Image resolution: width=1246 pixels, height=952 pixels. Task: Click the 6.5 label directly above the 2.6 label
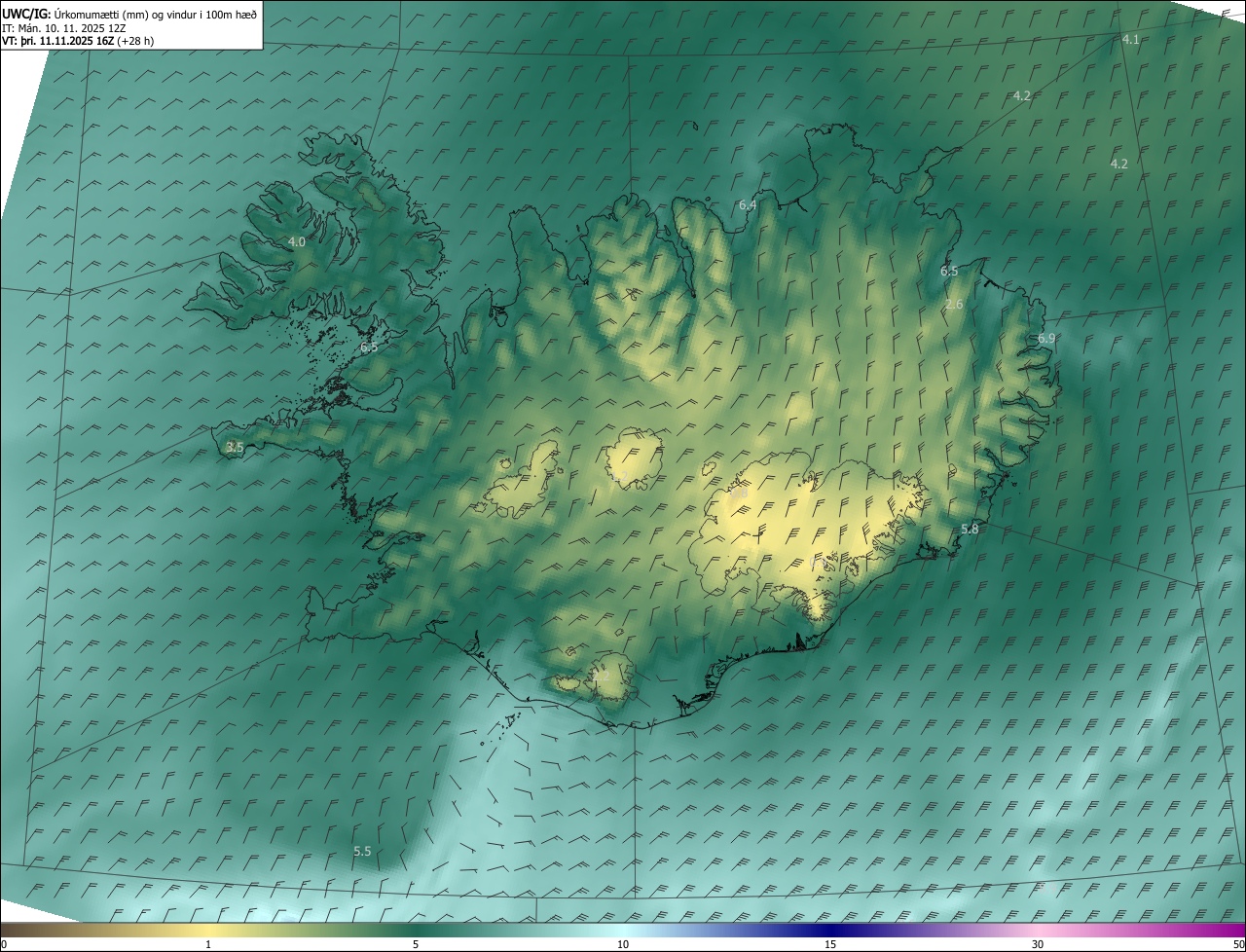click(x=949, y=272)
